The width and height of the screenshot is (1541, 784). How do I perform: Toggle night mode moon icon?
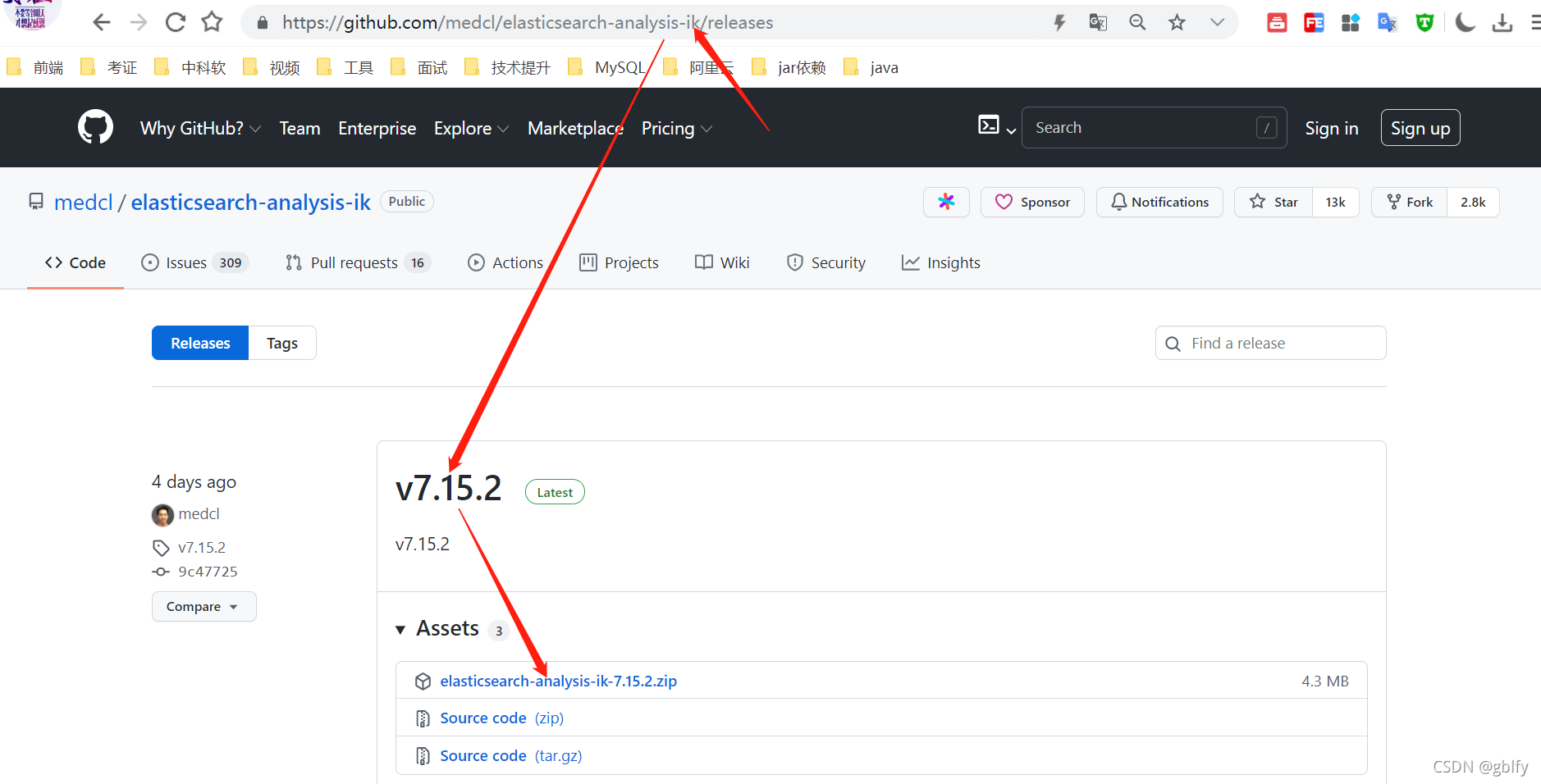click(x=1465, y=22)
